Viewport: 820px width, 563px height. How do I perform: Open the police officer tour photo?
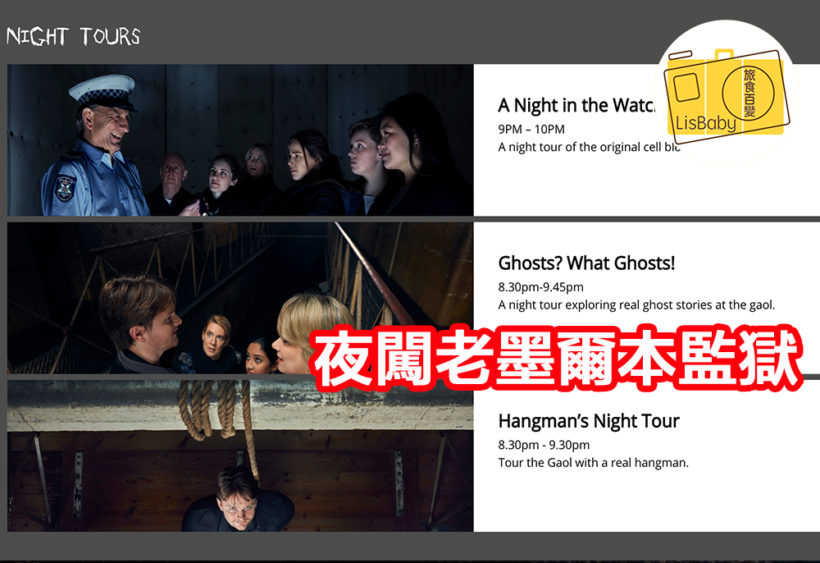point(240,140)
